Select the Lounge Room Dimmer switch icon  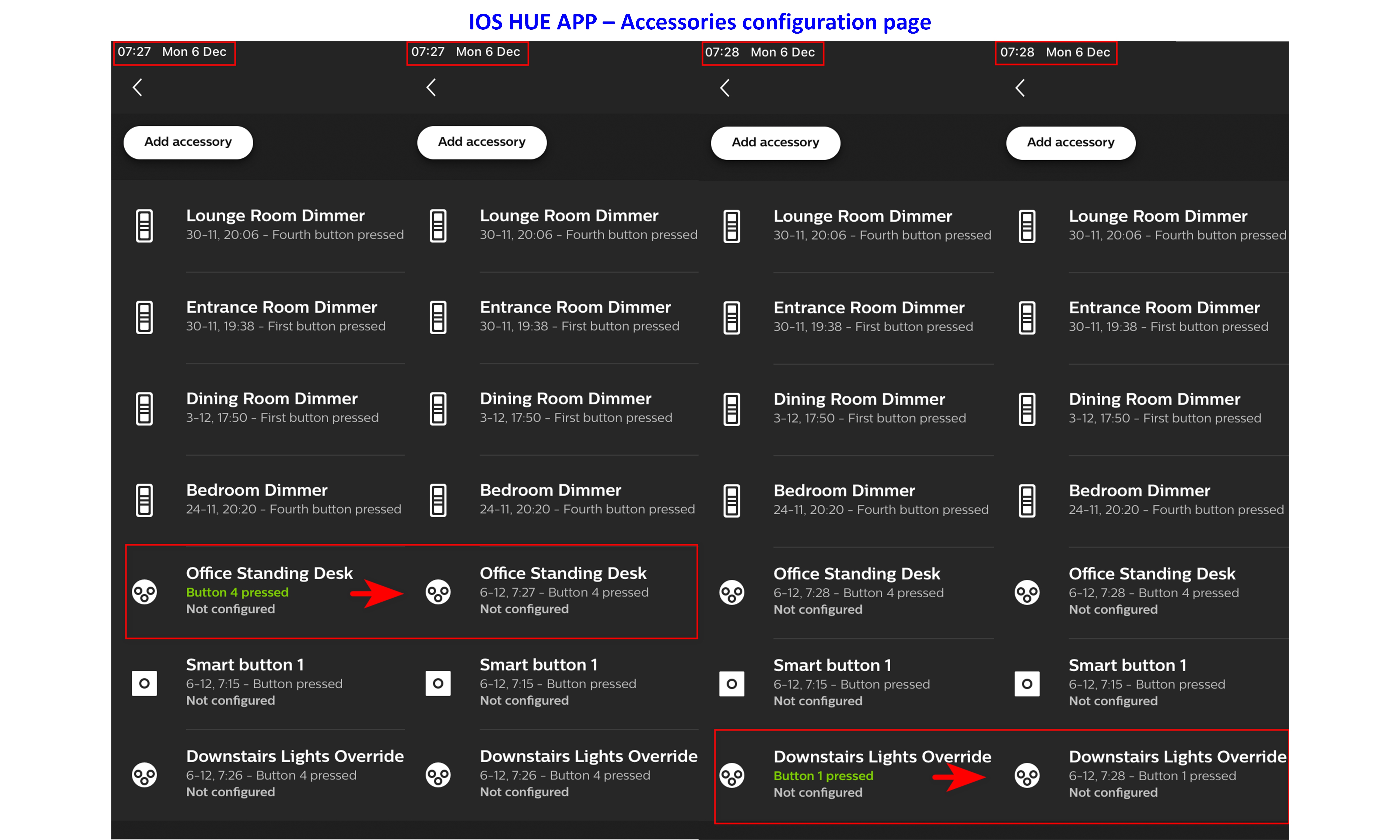(x=144, y=225)
